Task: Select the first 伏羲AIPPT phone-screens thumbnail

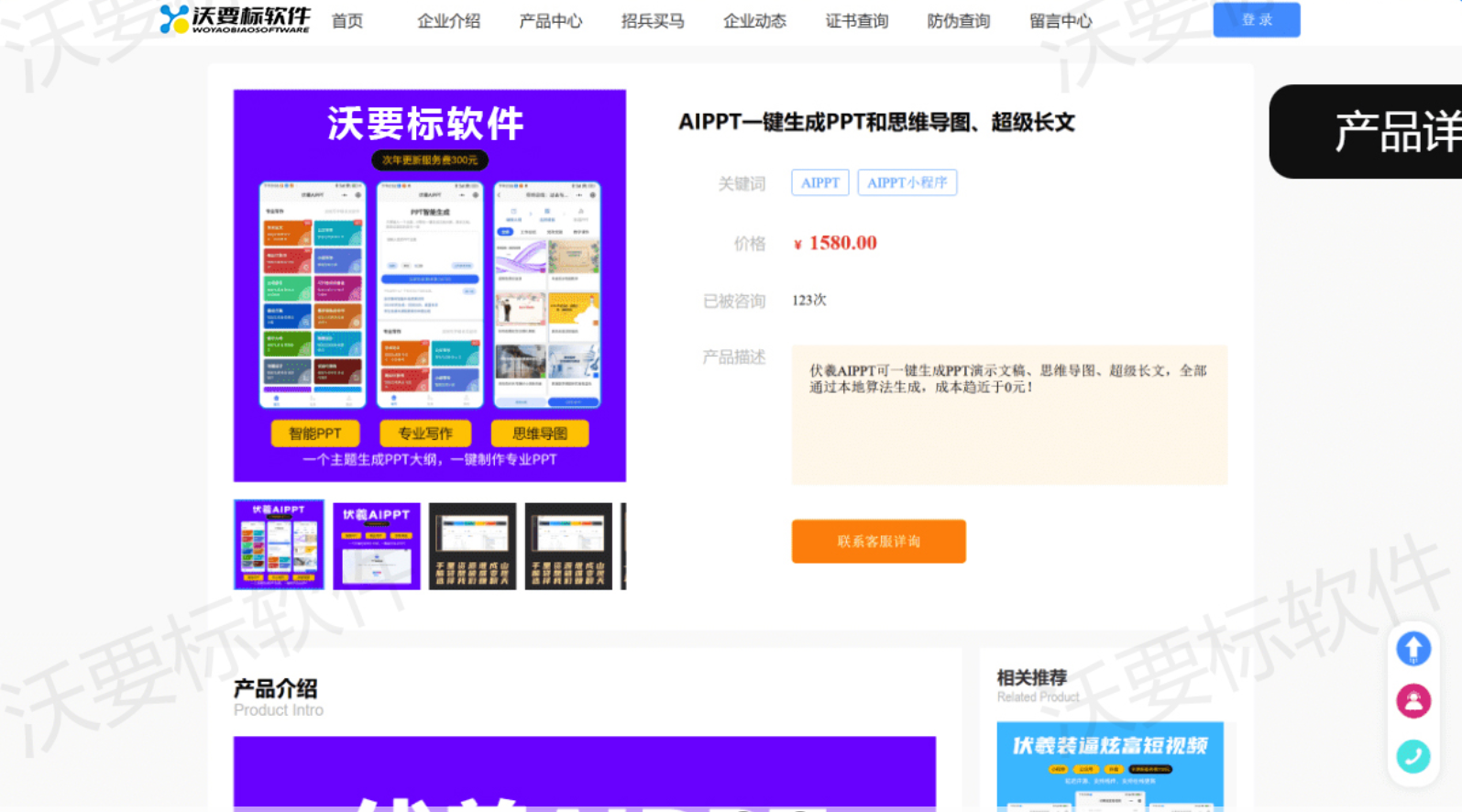Action: (279, 544)
